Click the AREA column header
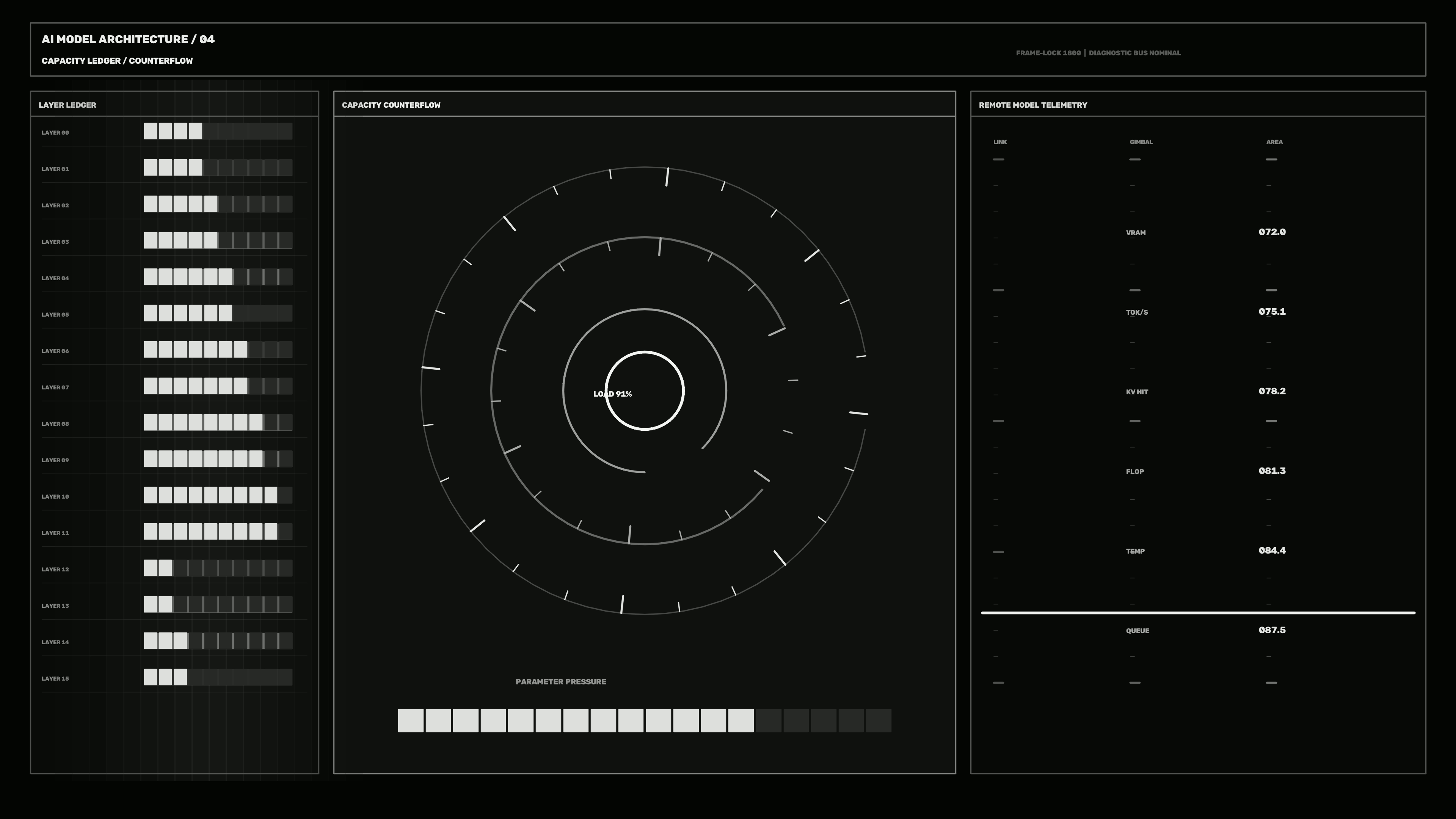 tap(1274, 142)
